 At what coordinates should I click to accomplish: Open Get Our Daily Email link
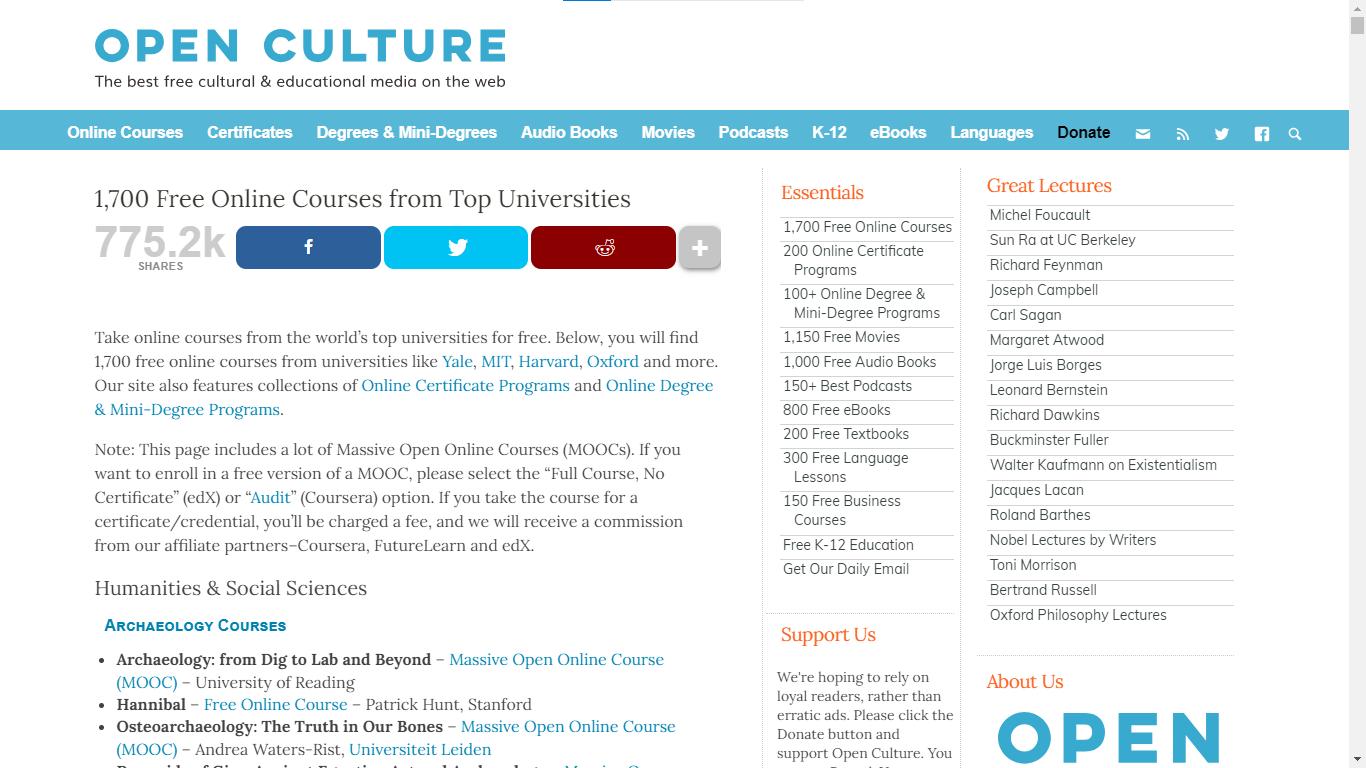click(x=846, y=569)
